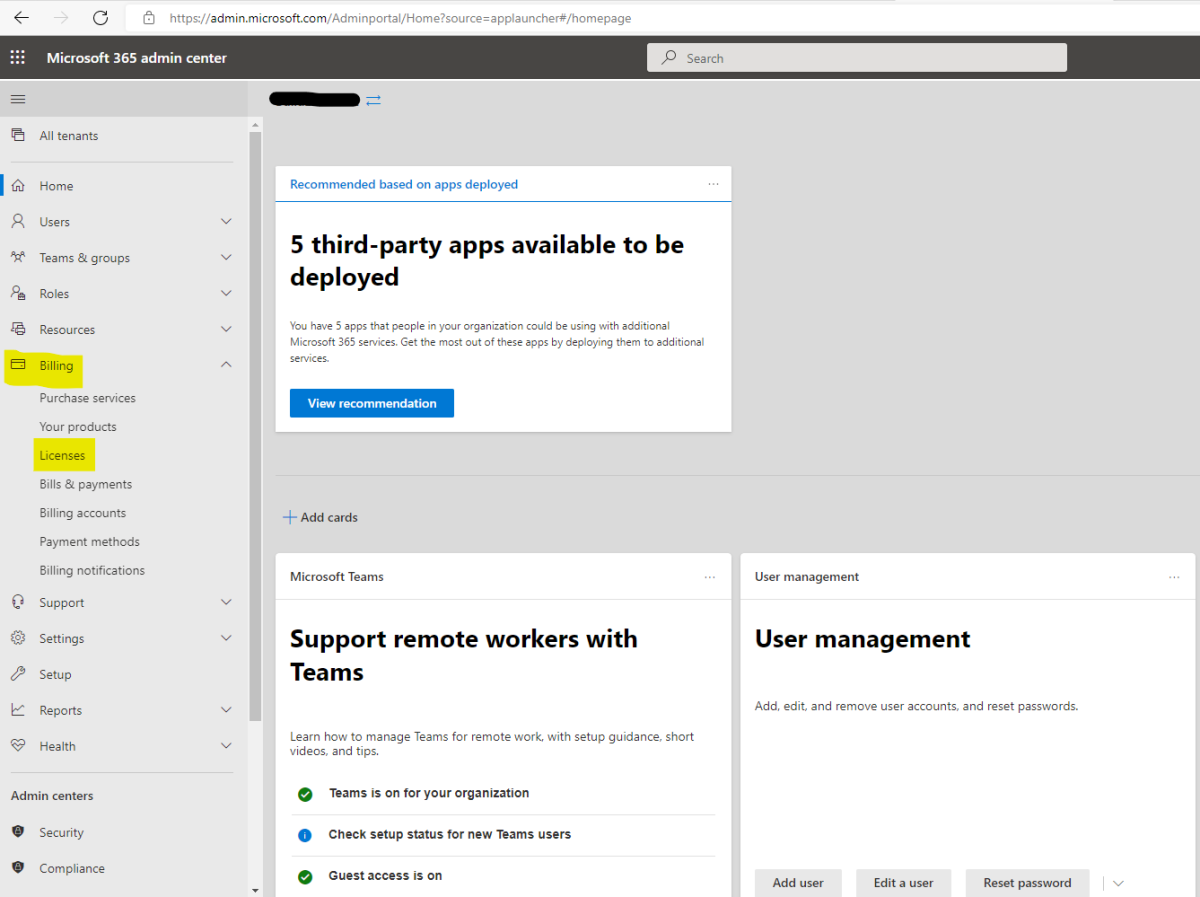Click the Roles icon in navigation
The height and width of the screenshot is (897, 1200).
point(18,292)
